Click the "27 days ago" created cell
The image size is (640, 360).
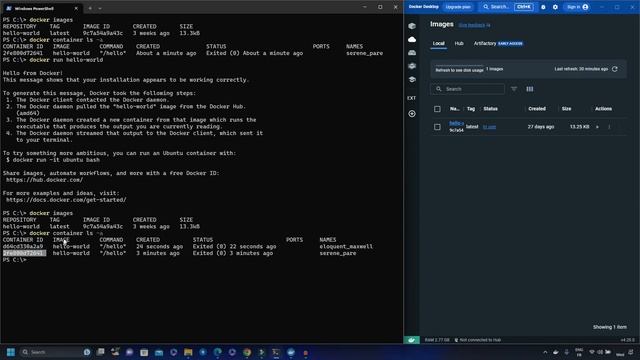541,127
